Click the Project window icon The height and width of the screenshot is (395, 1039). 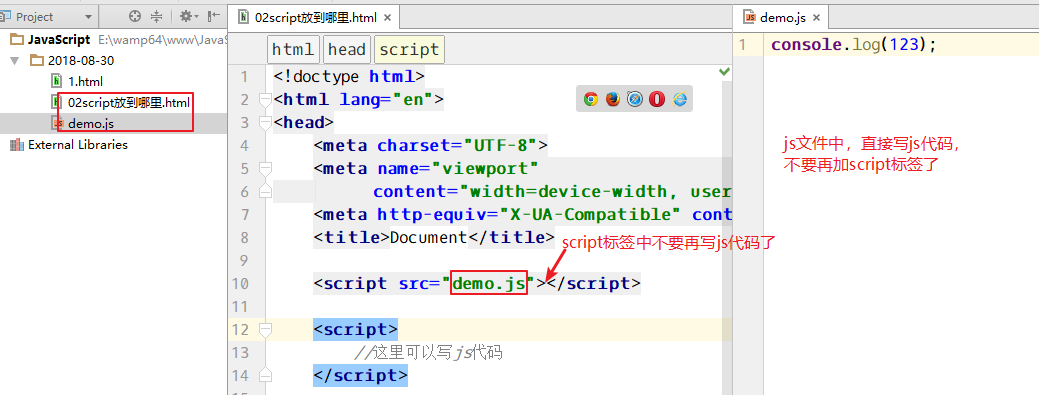tap(6, 17)
